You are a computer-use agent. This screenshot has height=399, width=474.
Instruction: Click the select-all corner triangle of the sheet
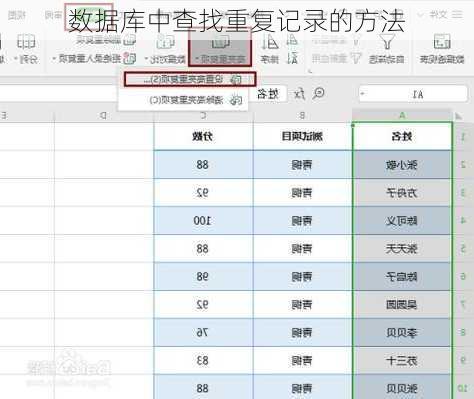[459, 116]
